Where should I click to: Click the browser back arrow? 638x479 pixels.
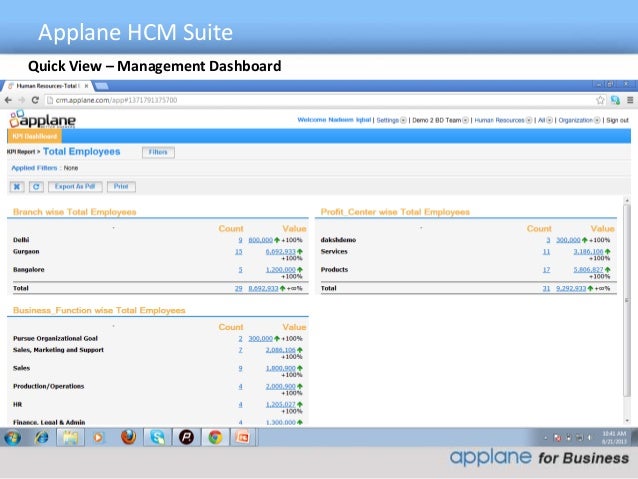(8, 100)
